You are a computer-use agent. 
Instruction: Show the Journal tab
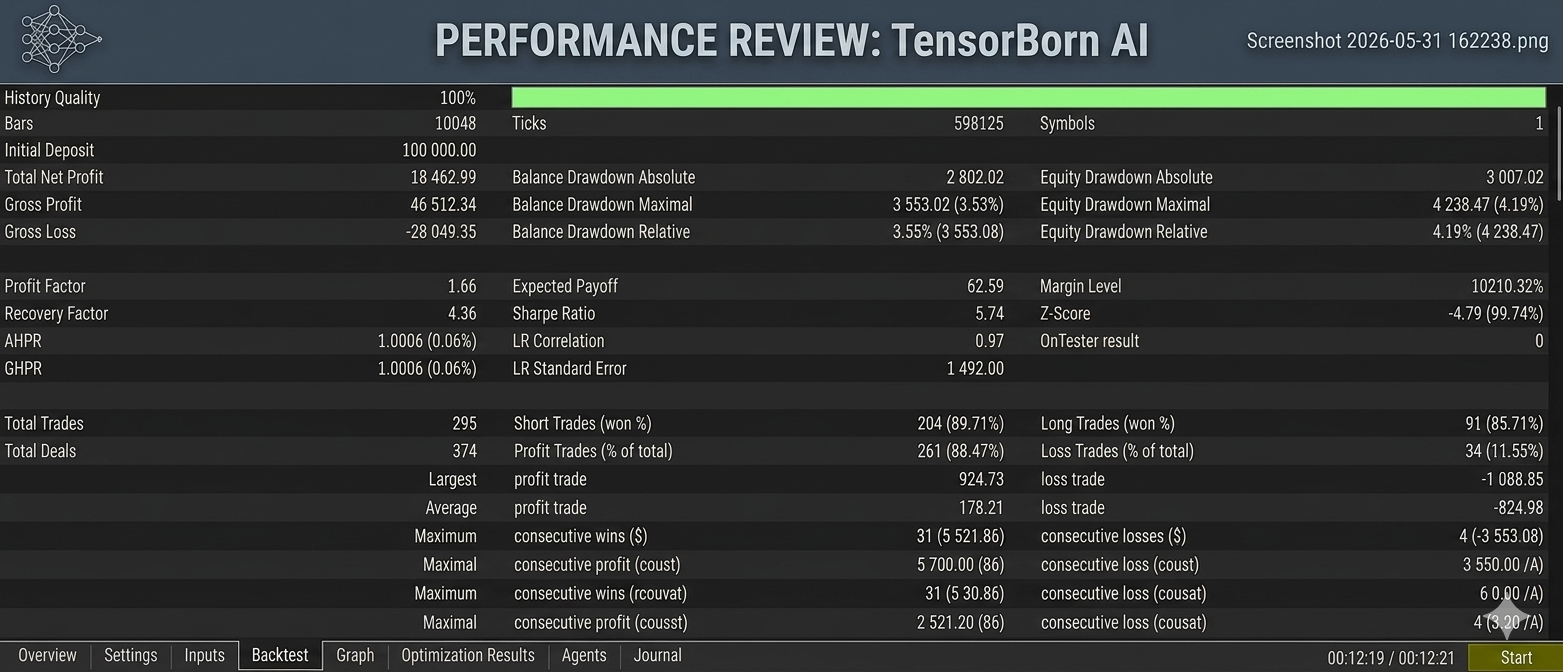[x=658, y=656]
